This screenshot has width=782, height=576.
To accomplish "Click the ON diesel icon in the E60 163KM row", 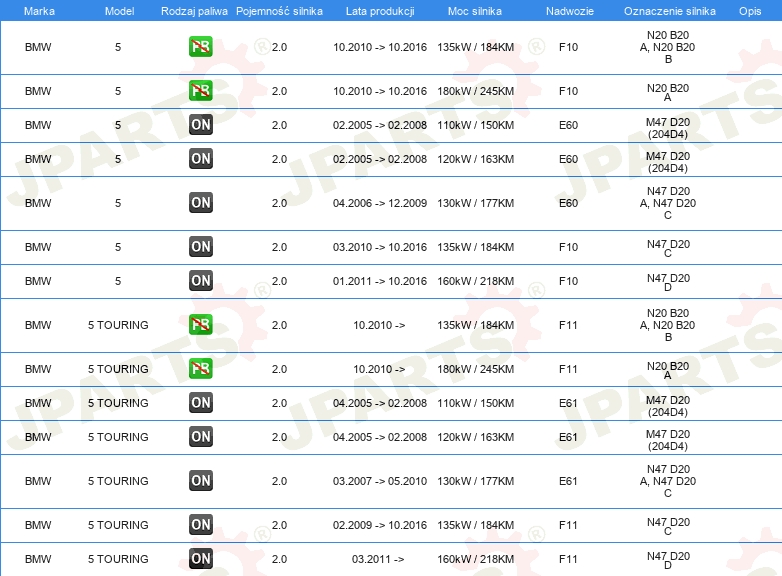I will point(200,159).
